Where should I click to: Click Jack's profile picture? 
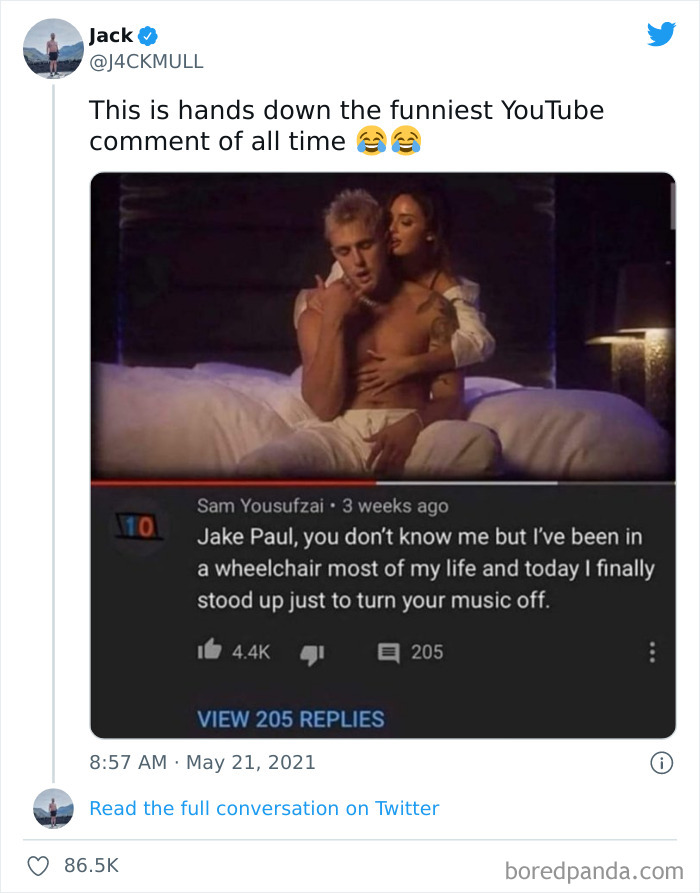53,47
